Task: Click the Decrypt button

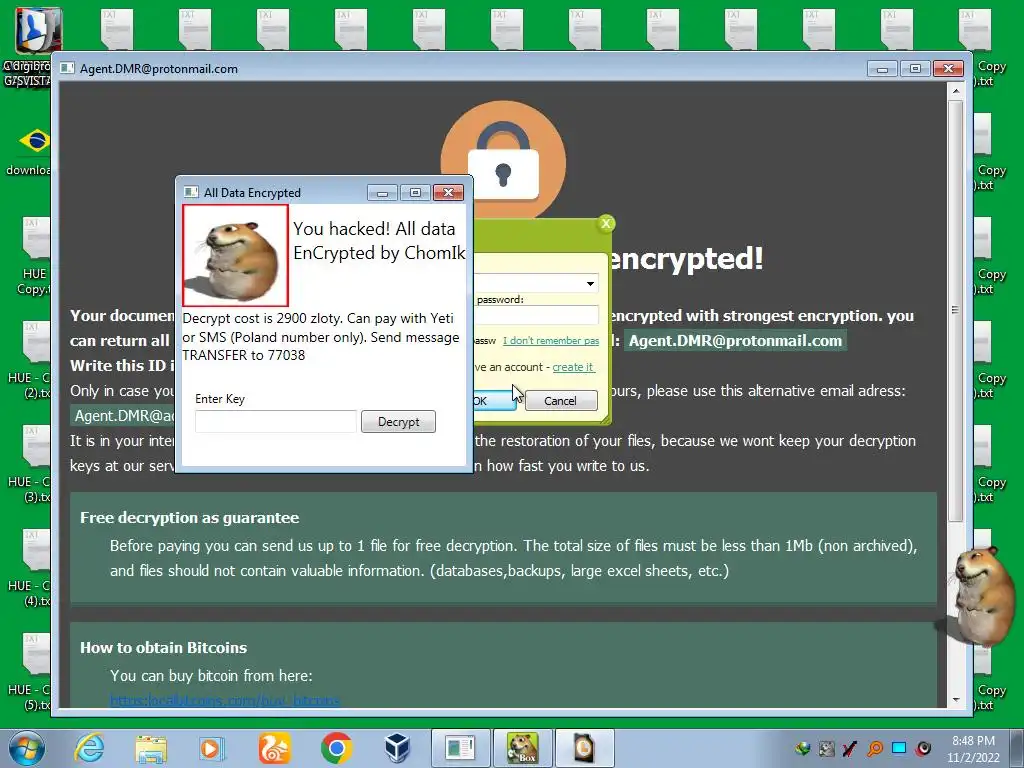Action: pyautogui.click(x=398, y=422)
